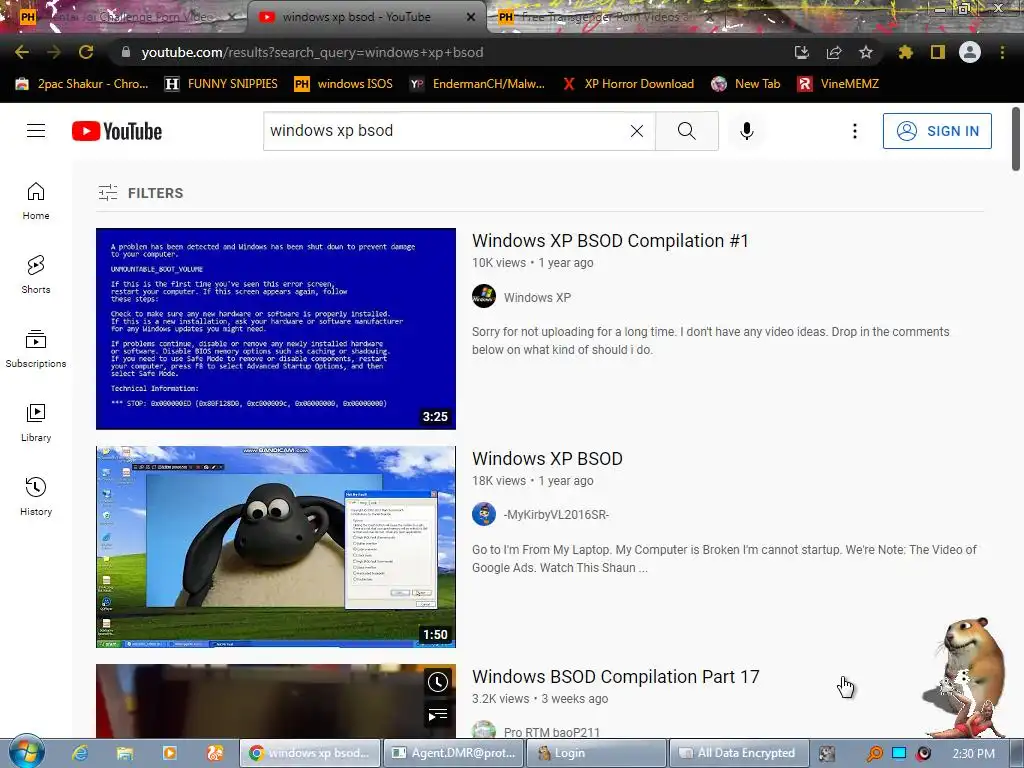1024x768 pixels.
Task: Open YouTube settings three-dot menu
Action: [x=854, y=131]
